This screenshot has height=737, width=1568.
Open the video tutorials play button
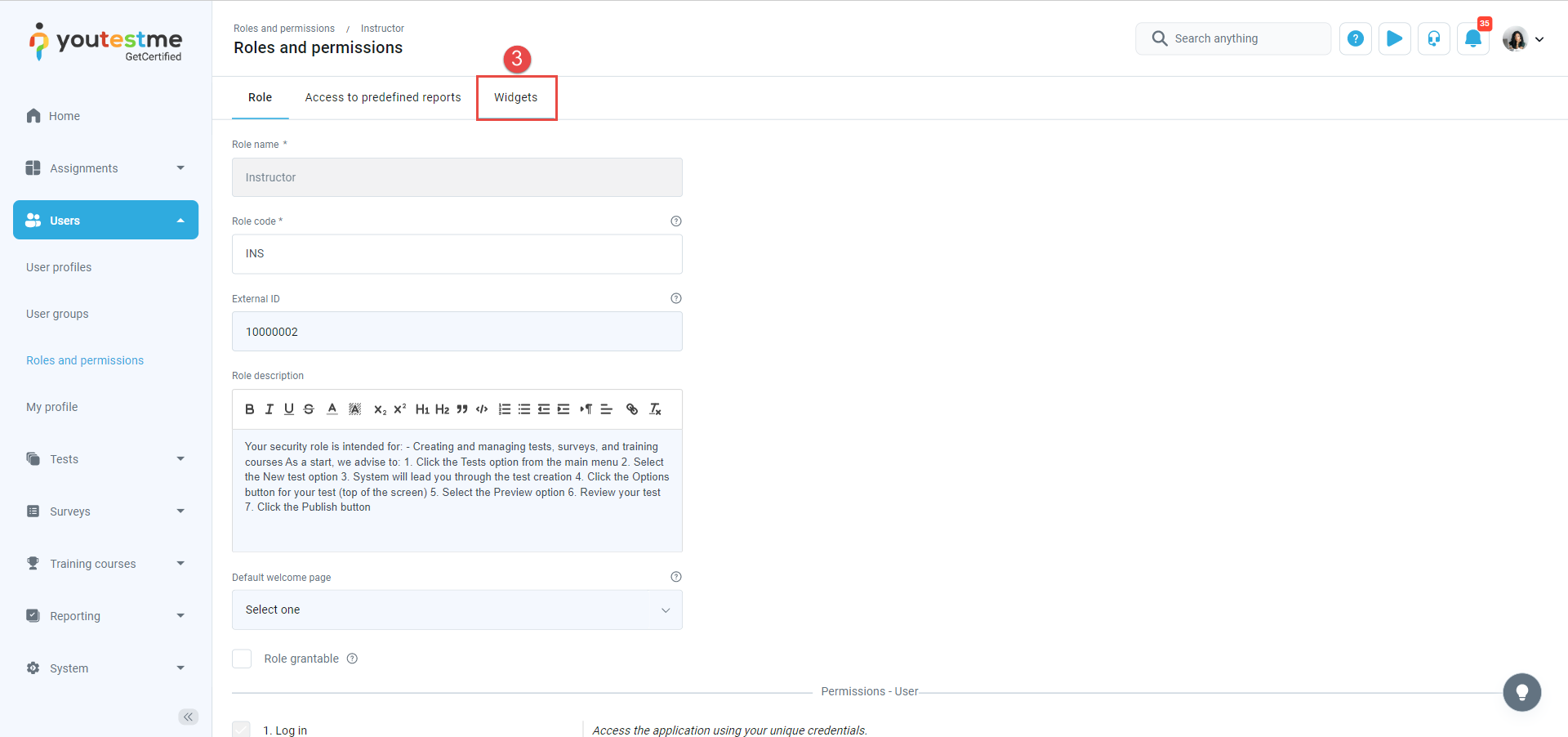pos(1395,38)
